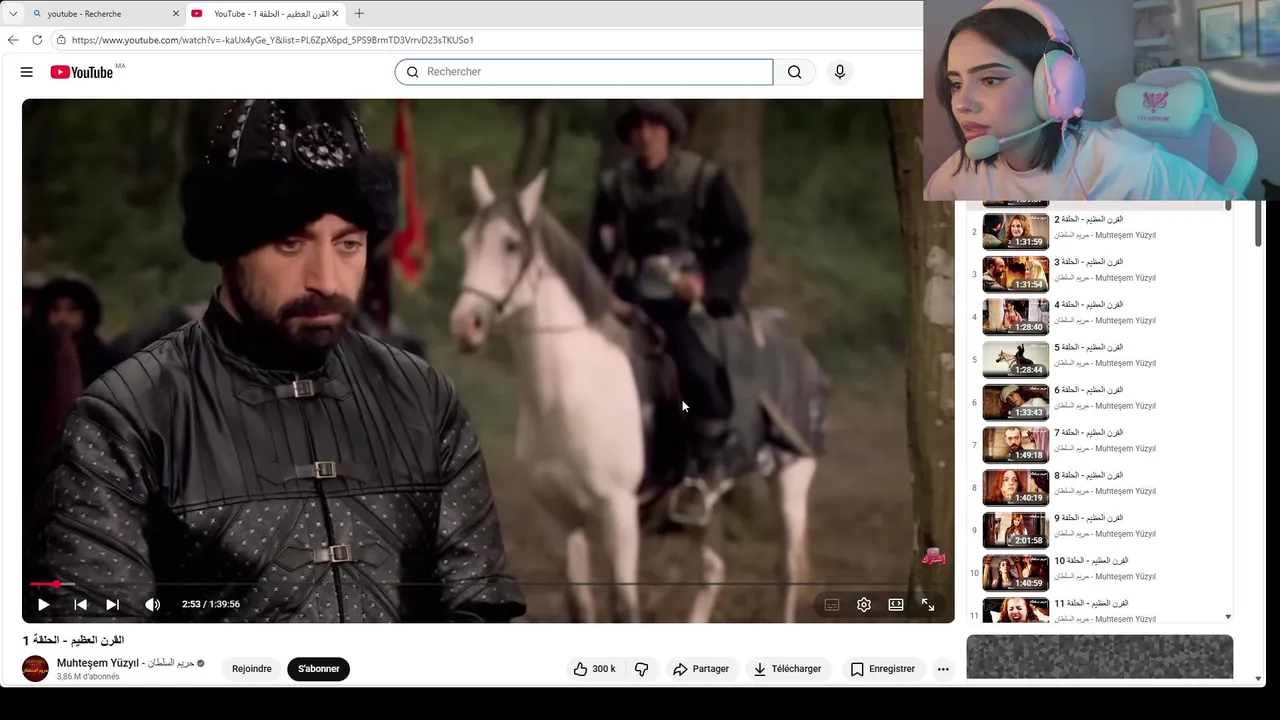Switch to theater mode
The height and width of the screenshot is (720, 1280).
tap(896, 604)
